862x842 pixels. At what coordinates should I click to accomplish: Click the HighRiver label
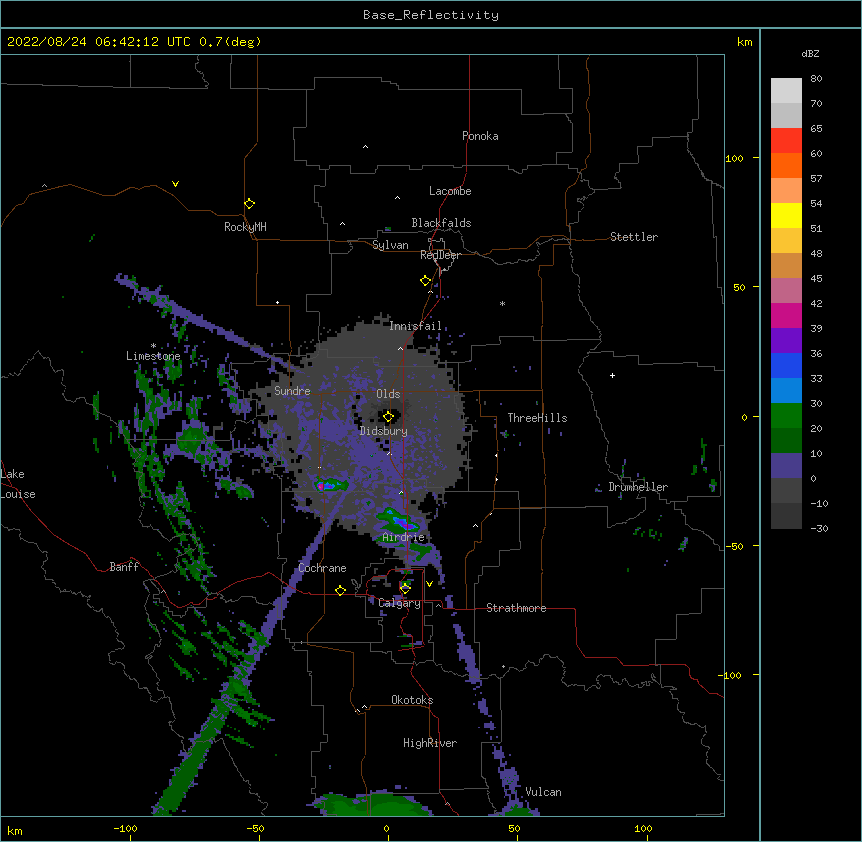coord(430,743)
